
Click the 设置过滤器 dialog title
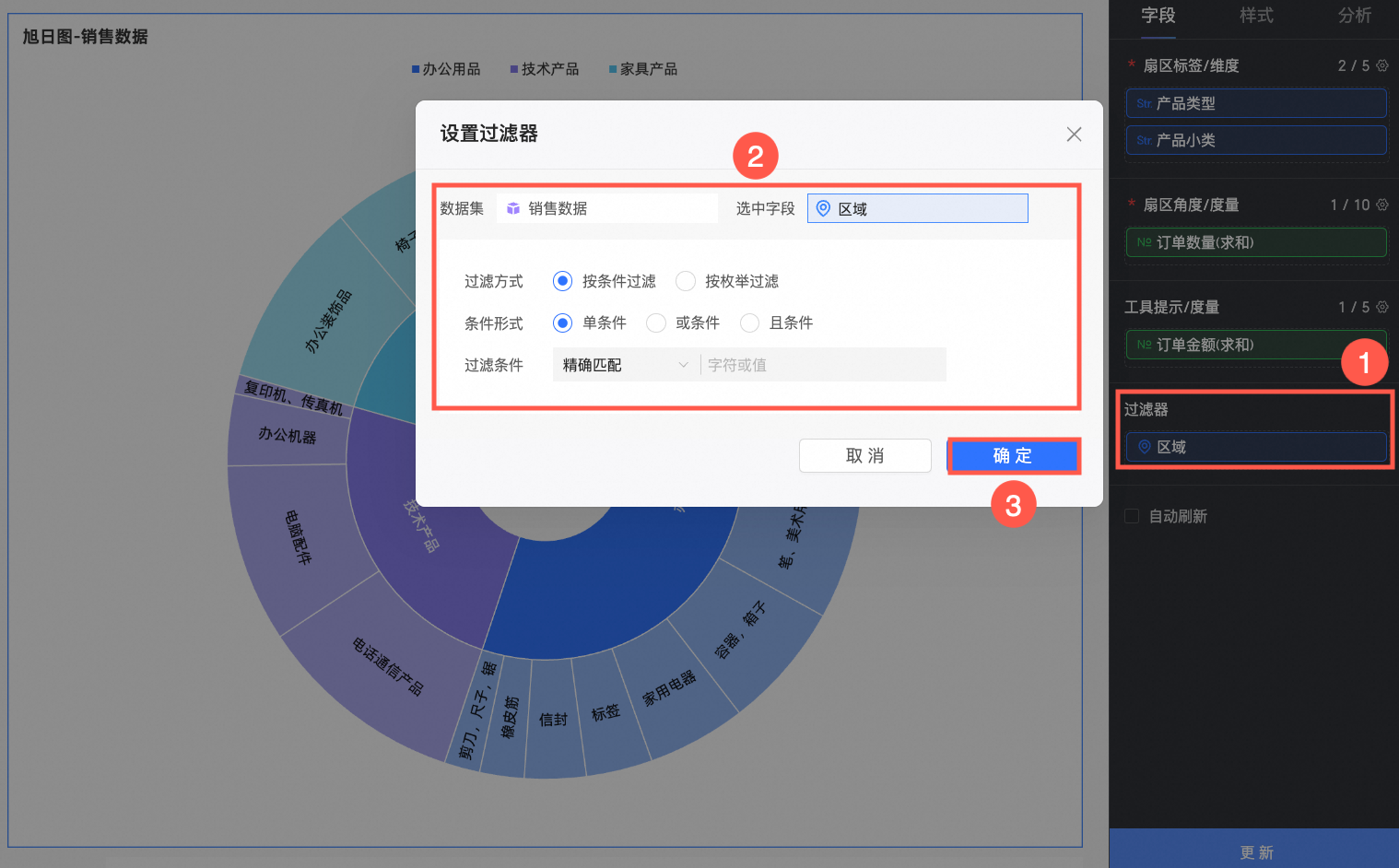tap(488, 134)
